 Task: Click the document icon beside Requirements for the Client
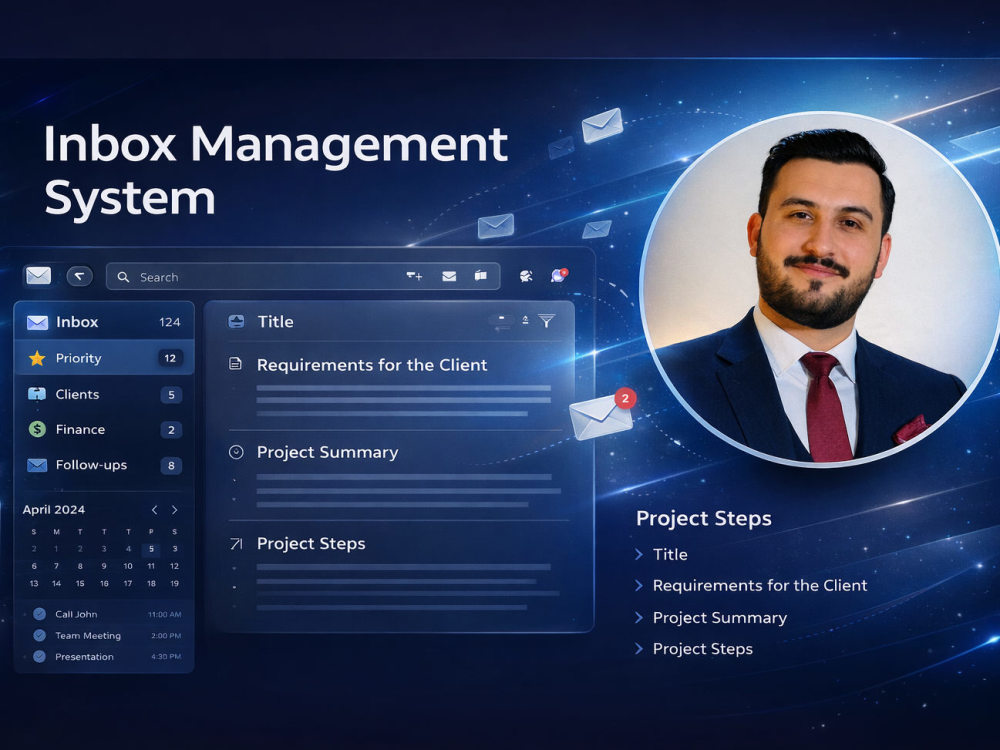[x=235, y=364]
